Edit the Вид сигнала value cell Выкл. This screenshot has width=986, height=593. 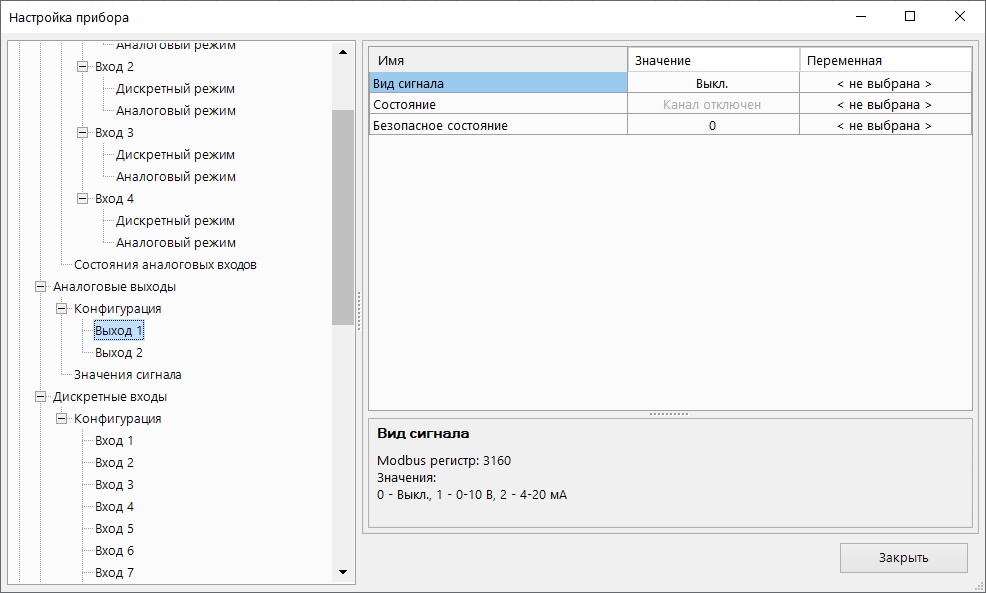point(712,84)
